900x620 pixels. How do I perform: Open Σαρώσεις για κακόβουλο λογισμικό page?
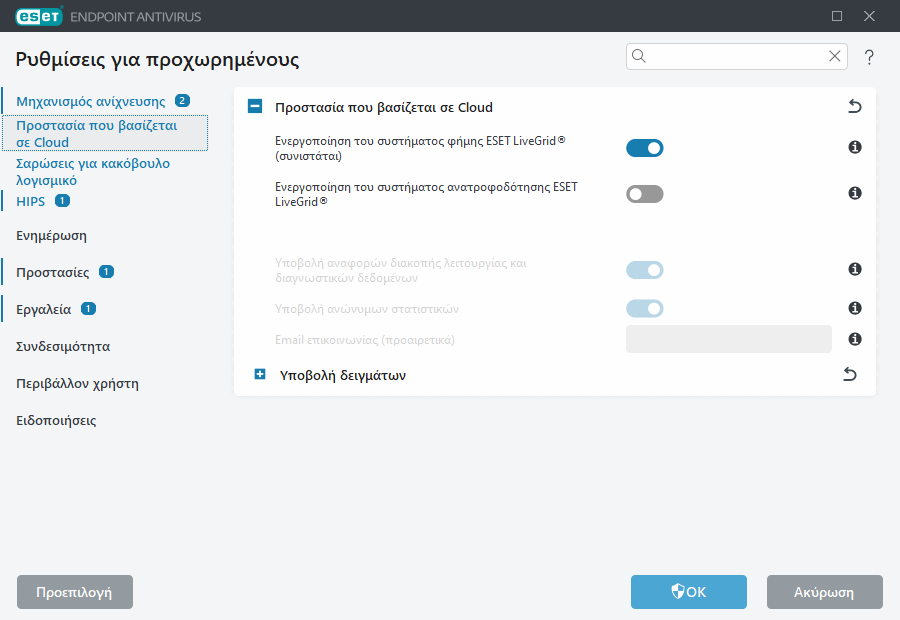tap(93, 172)
